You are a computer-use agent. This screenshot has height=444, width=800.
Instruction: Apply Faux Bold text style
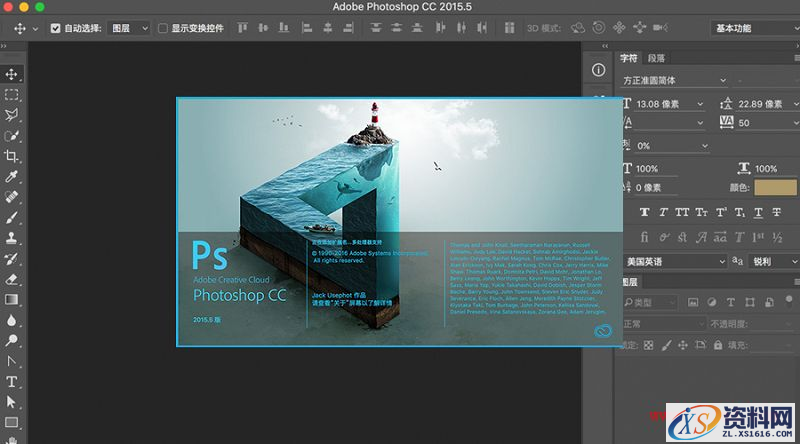[x=644, y=212]
